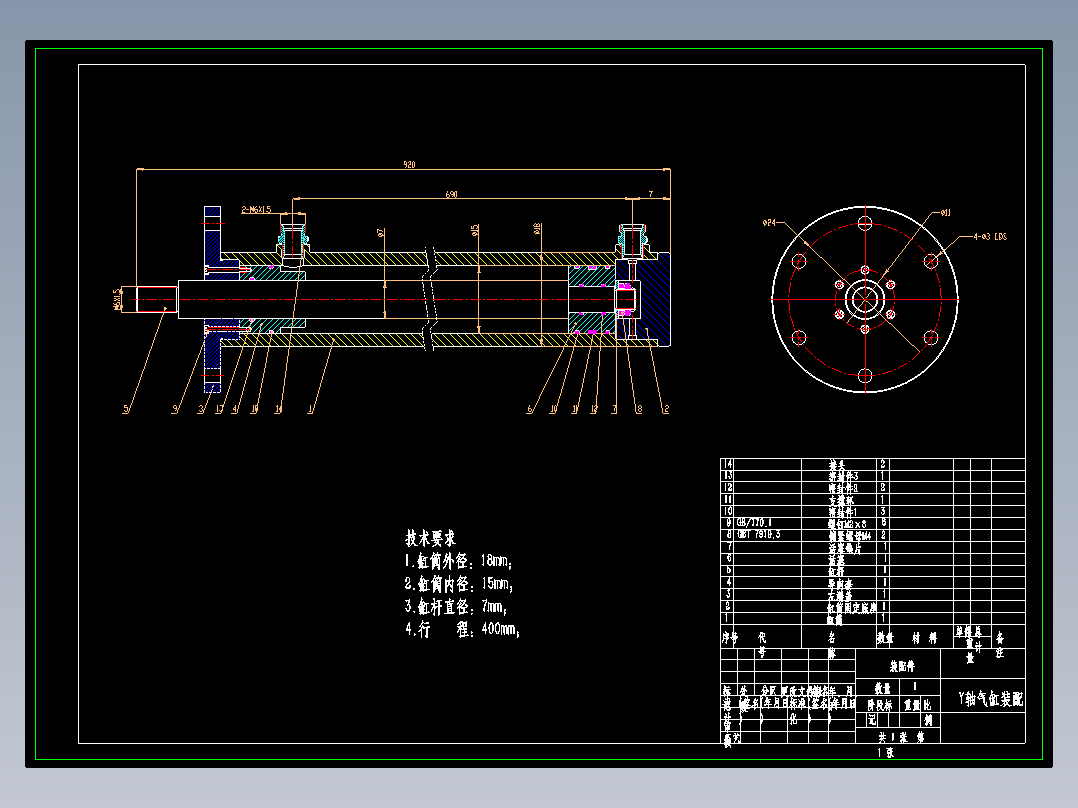Click the vertical φ15 bore dimension
1078x808 pixels.
pyautogui.click(x=475, y=230)
